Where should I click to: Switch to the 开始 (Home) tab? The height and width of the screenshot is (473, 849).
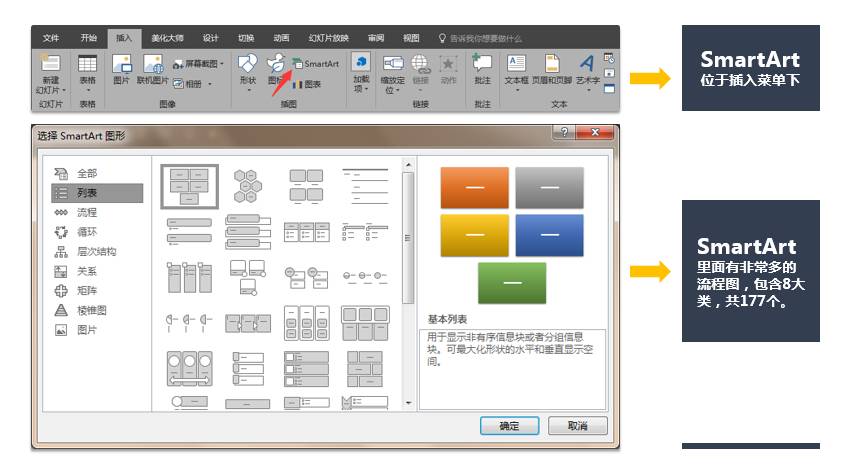pyautogui.click(x=88, y=38)
